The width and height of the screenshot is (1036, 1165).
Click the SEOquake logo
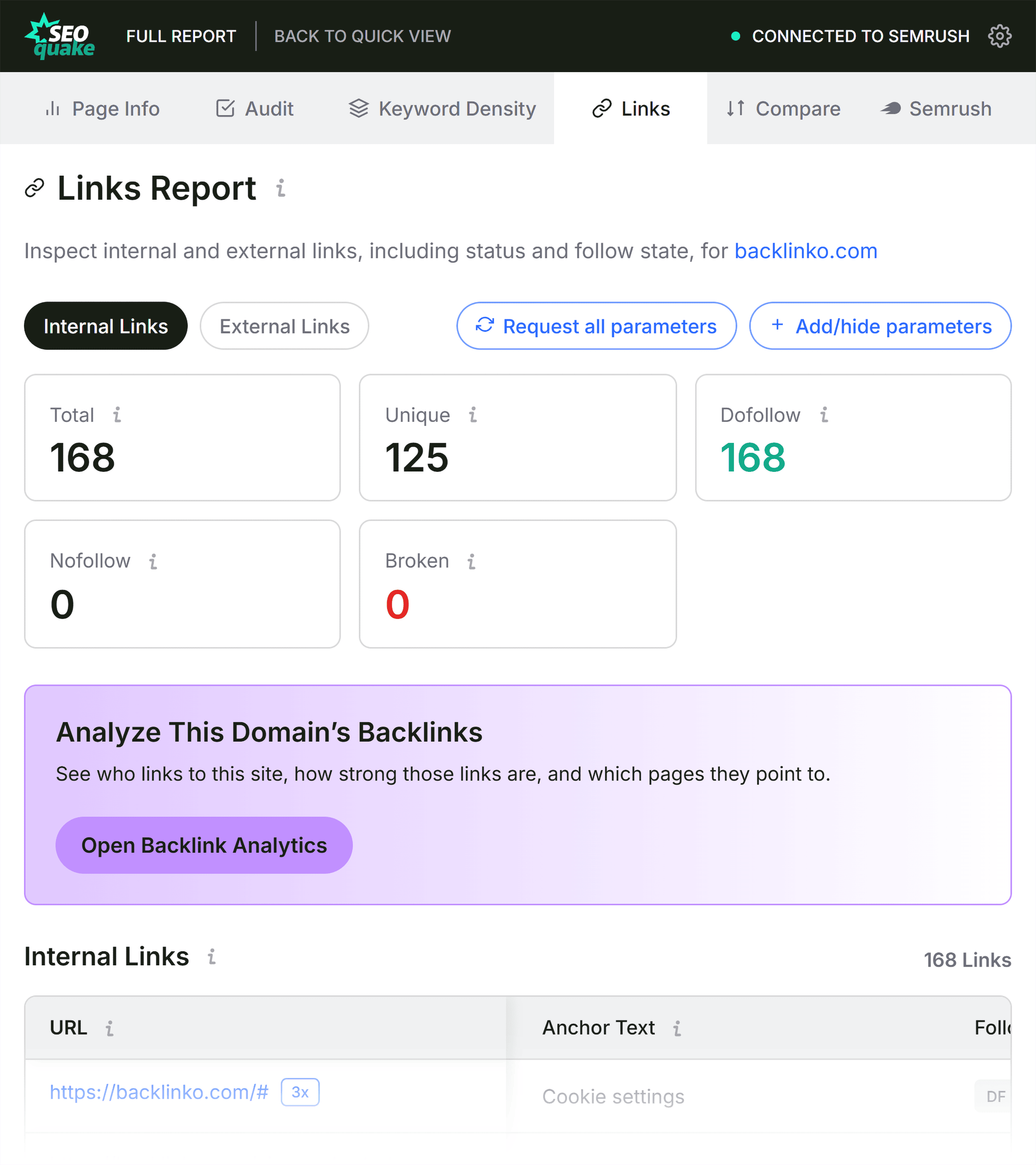tap(60, 36)
